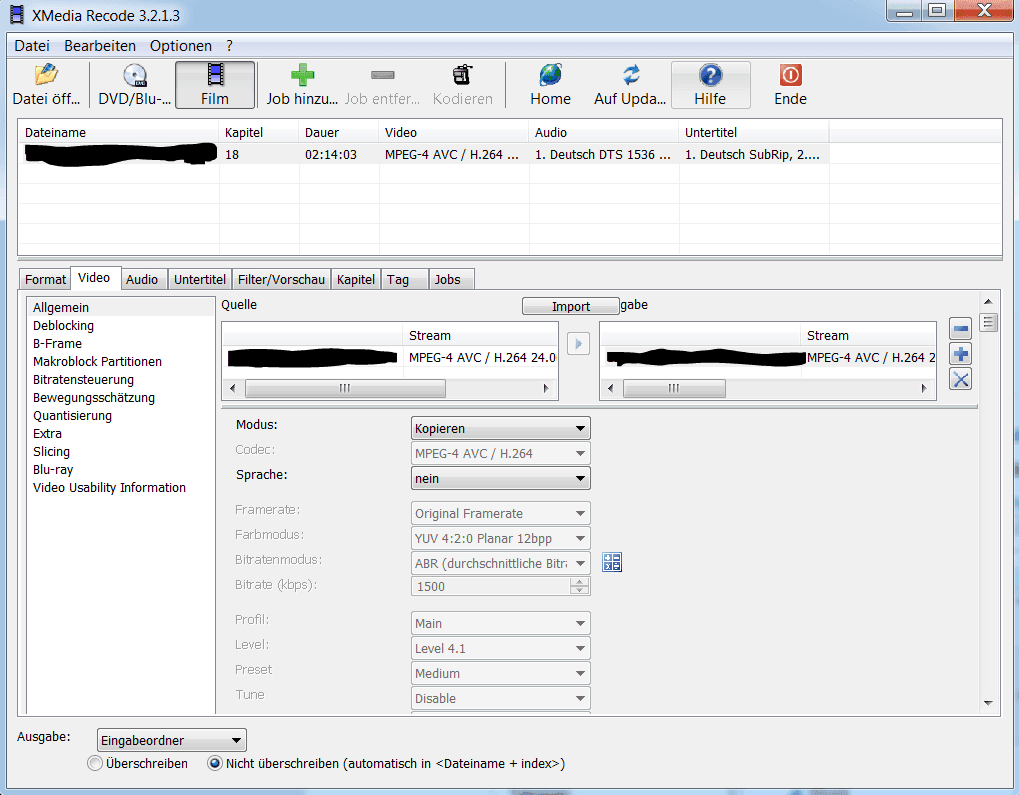Open the Profil Main dropdown

[500, 623]
